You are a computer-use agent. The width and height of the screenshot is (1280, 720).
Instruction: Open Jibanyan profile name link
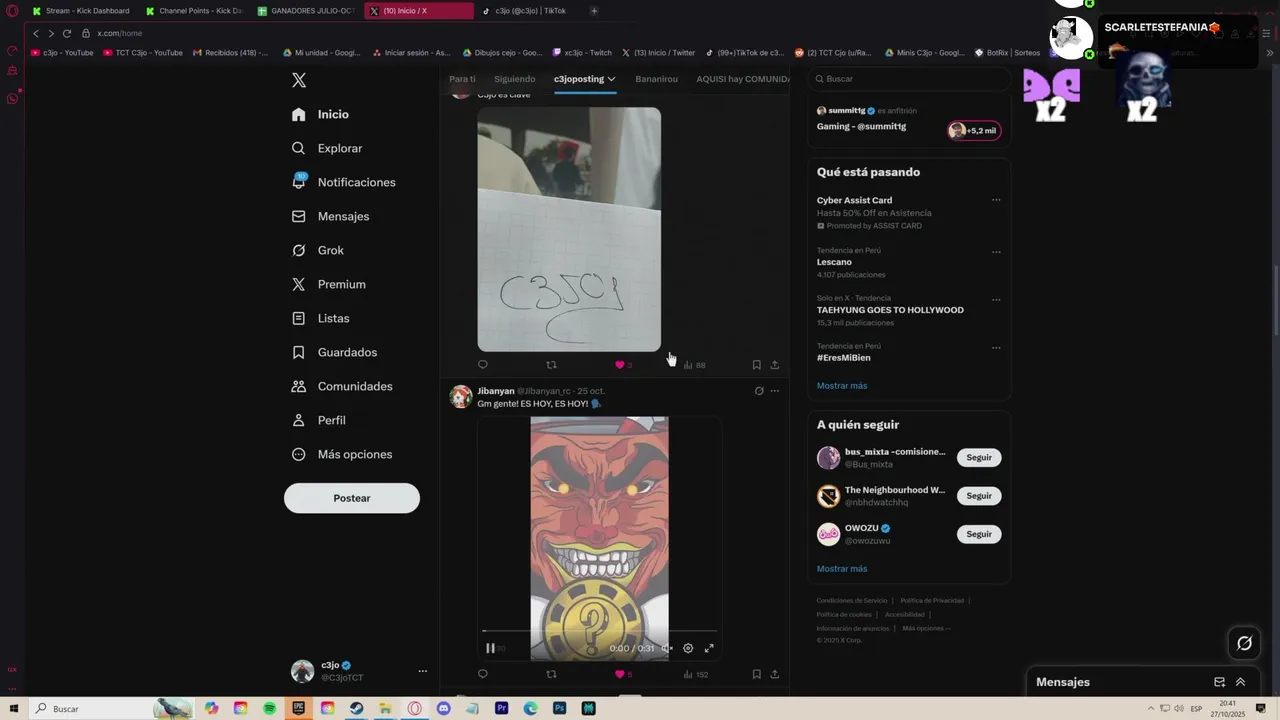(495, 391)
